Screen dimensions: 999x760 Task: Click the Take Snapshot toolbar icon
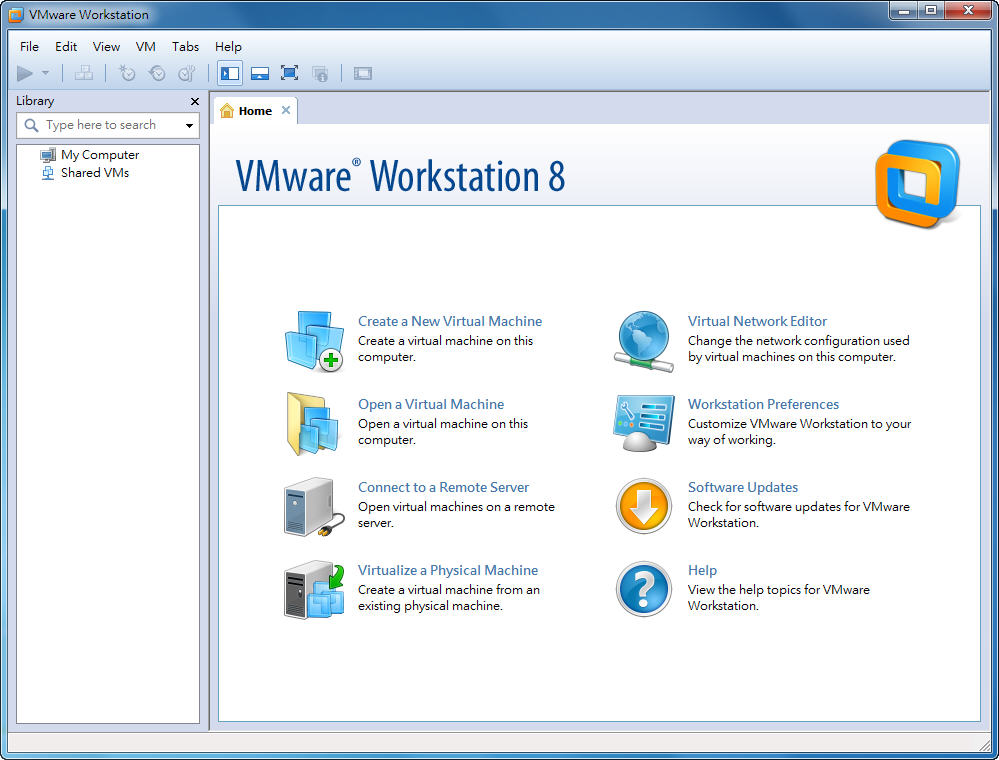pos(127,73)
